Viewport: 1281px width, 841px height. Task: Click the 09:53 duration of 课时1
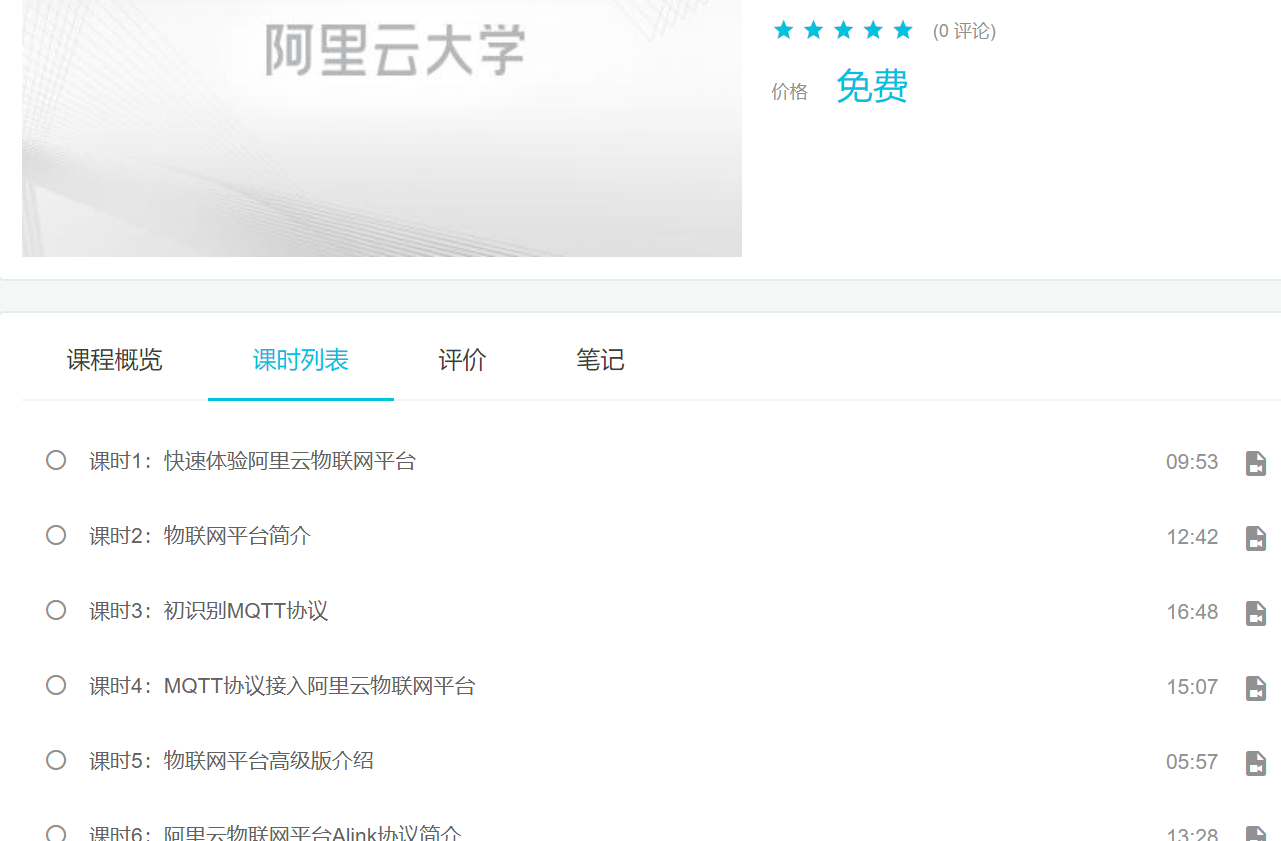point(1192,462)
